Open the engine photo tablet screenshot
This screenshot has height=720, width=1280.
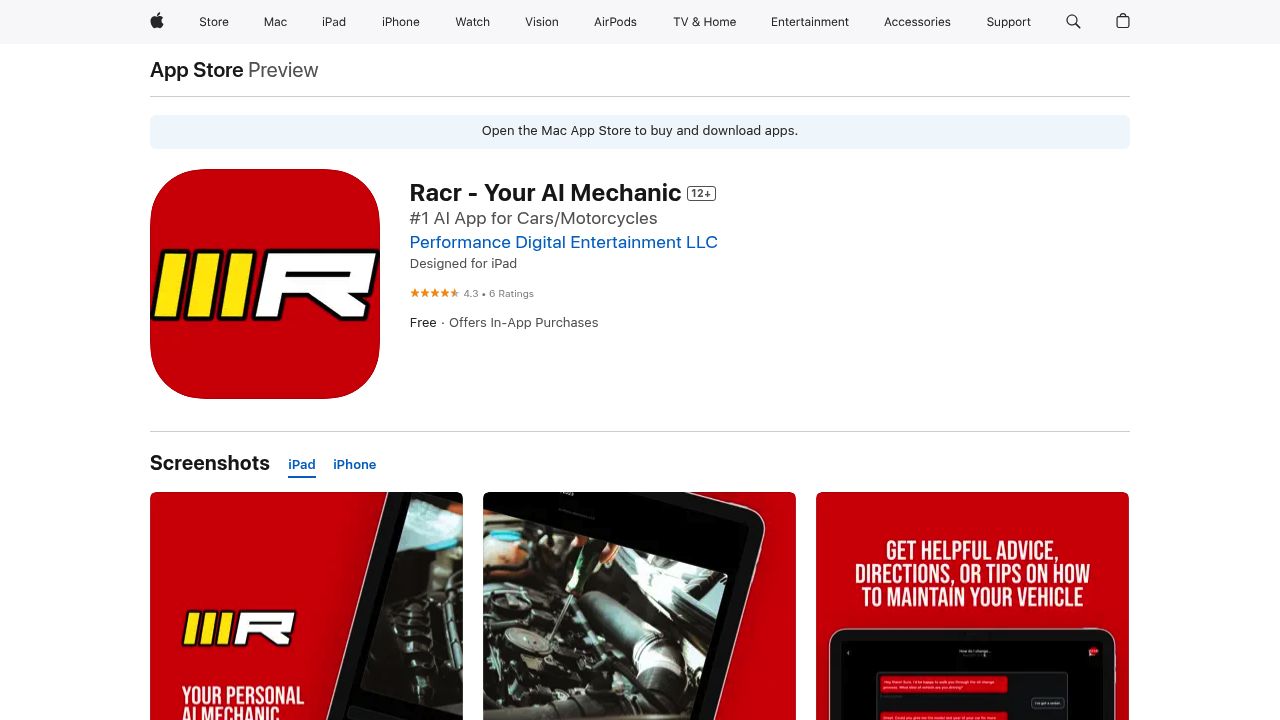[x=639, y=606]
